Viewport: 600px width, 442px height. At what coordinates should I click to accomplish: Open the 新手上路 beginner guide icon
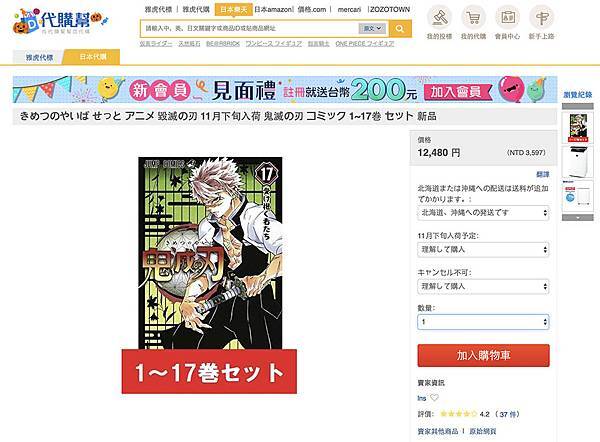coord(541,18)
